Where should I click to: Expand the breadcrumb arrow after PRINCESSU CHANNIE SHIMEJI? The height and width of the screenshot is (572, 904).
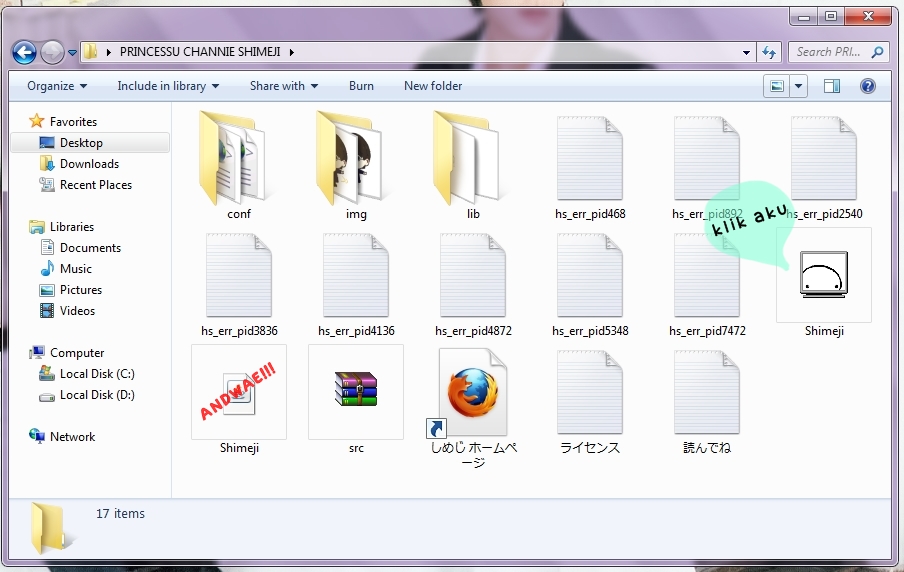(x=292, y=52)
